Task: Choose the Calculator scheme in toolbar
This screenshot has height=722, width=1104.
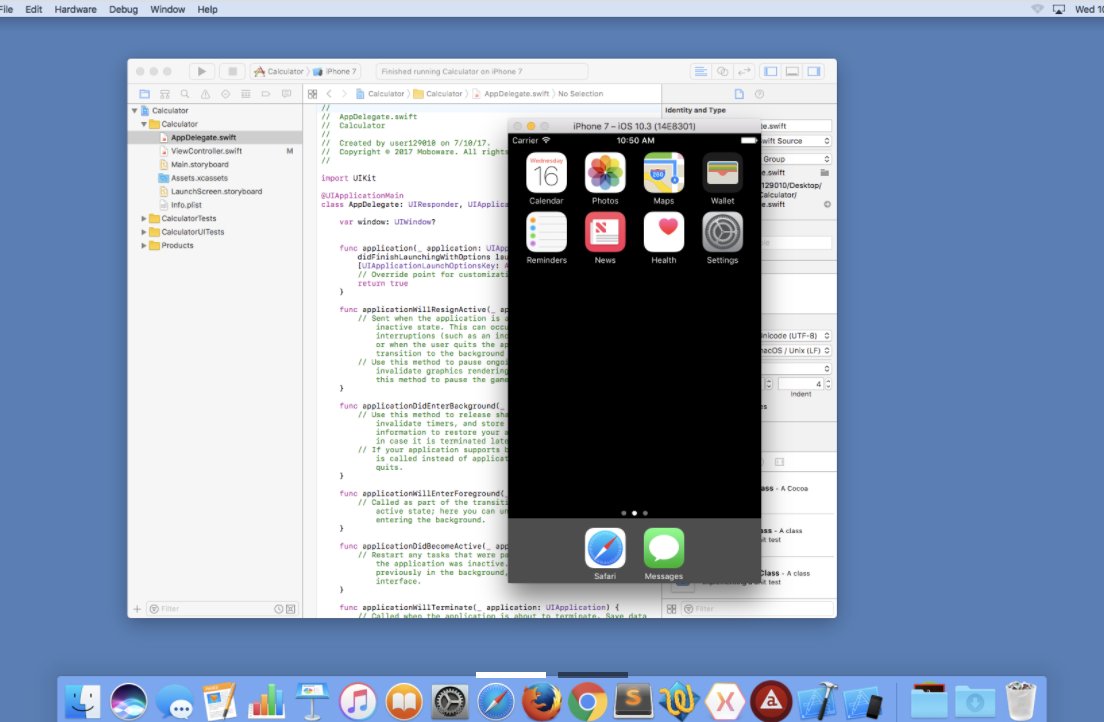Action: [x=279, y=71]
